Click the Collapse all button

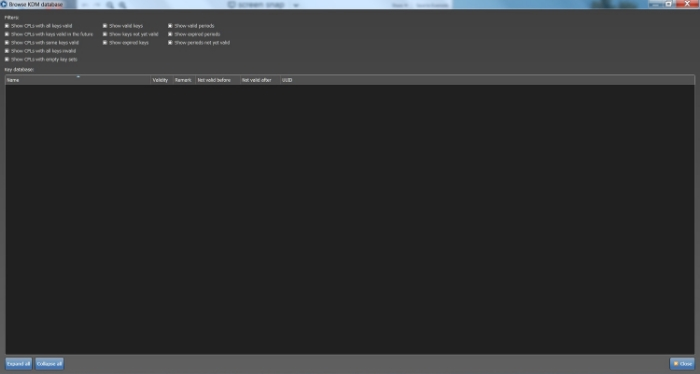[x=50, y=364]
